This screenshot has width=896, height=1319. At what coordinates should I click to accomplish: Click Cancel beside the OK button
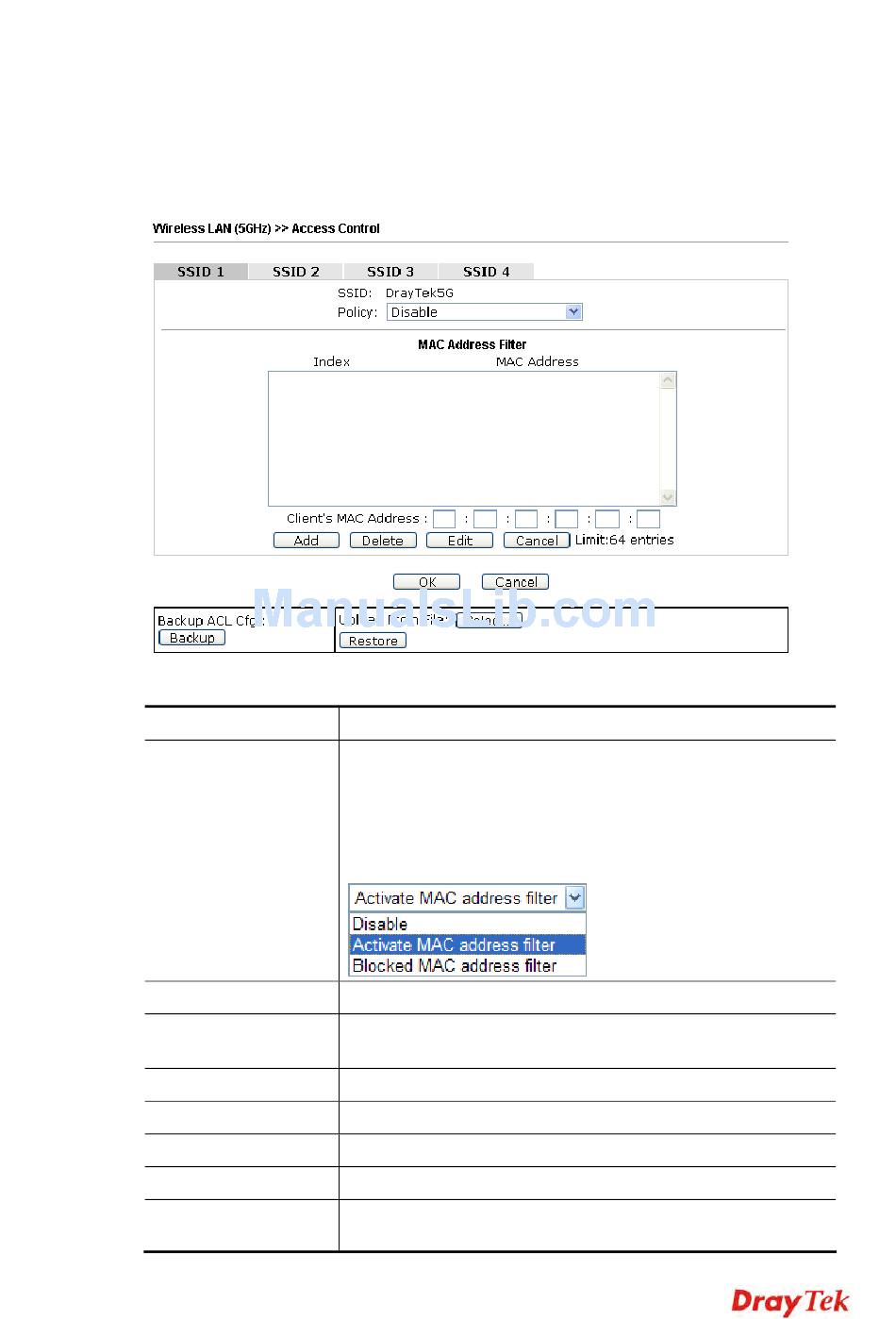click(x=516, y=582)
